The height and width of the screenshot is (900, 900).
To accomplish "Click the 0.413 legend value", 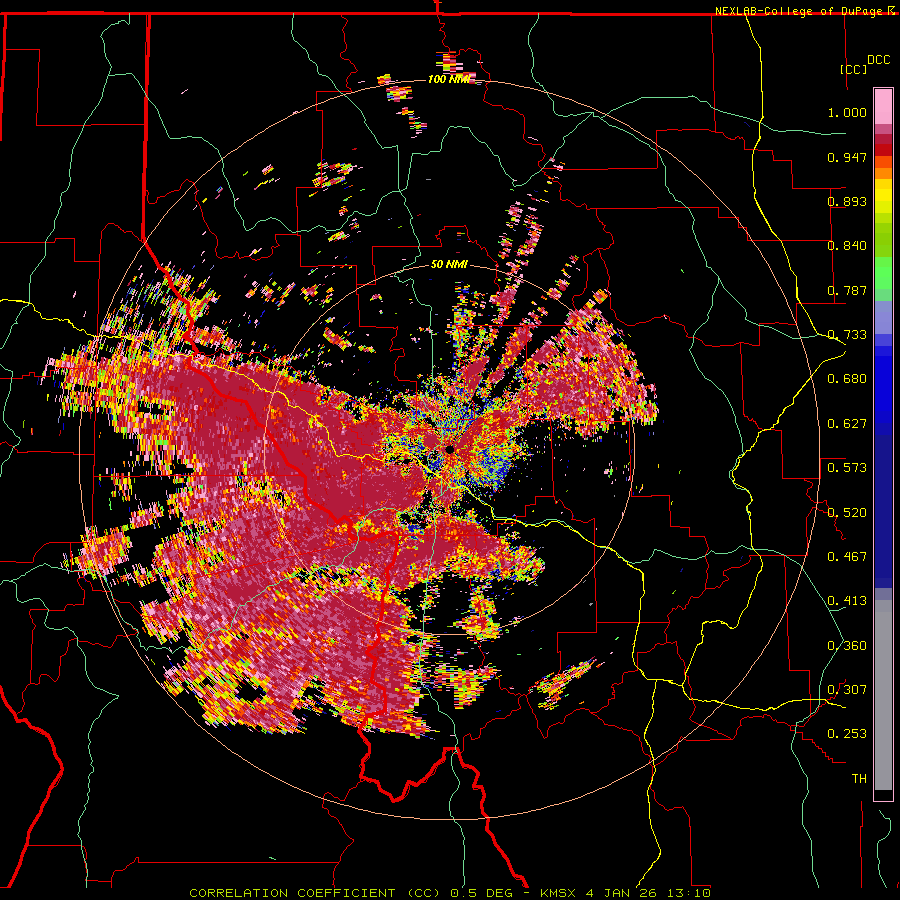I will point(847,601).
